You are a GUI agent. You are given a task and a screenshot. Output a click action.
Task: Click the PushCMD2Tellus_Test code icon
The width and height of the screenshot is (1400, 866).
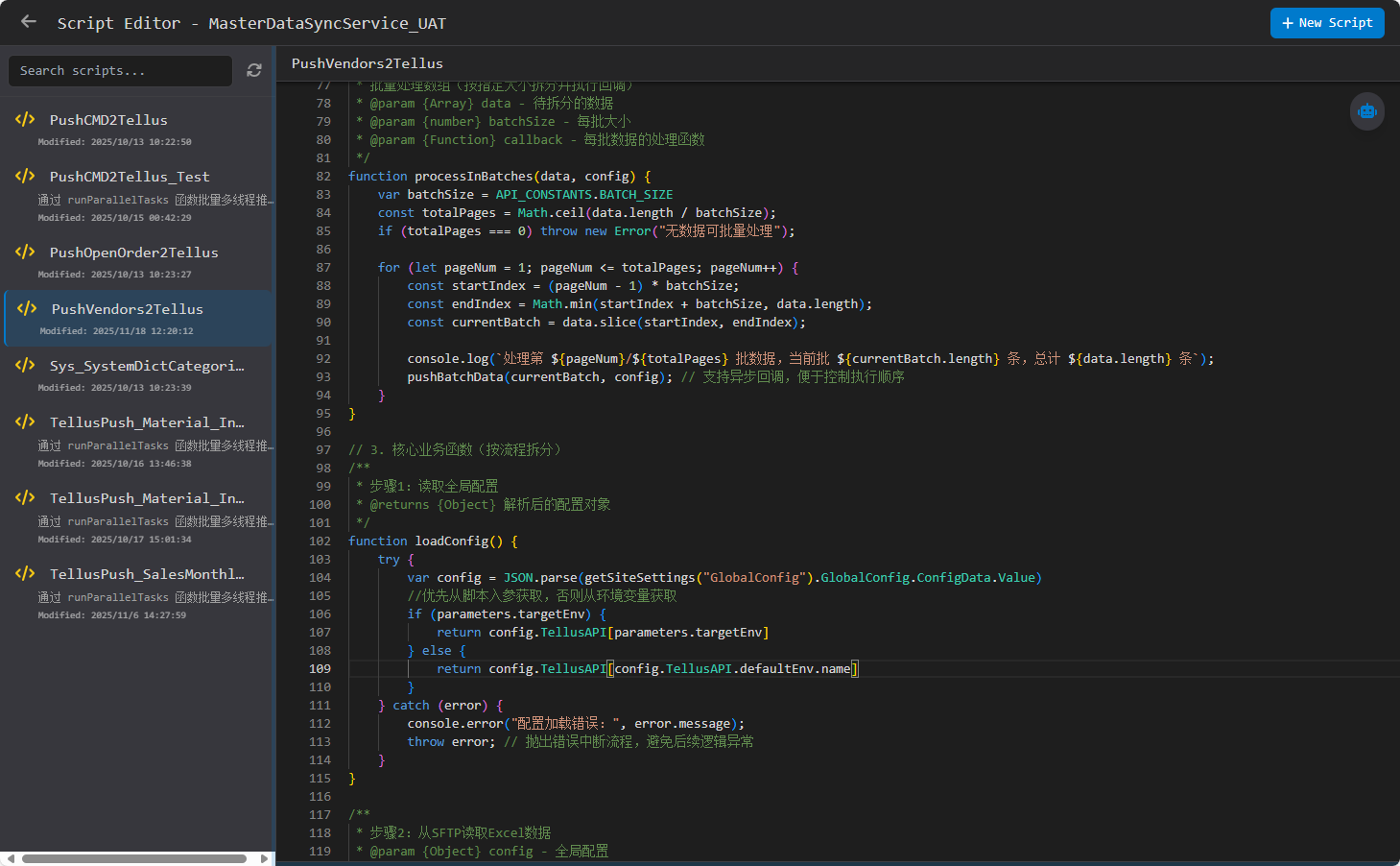click(x=25, y=176)
